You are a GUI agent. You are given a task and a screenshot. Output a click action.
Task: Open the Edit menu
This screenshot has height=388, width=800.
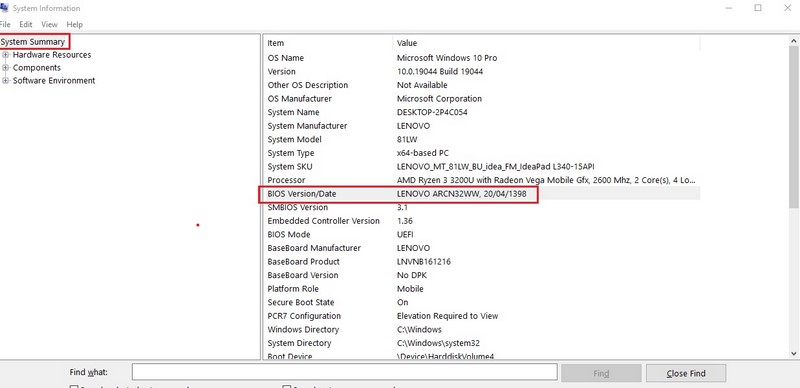tap(26, 24)
